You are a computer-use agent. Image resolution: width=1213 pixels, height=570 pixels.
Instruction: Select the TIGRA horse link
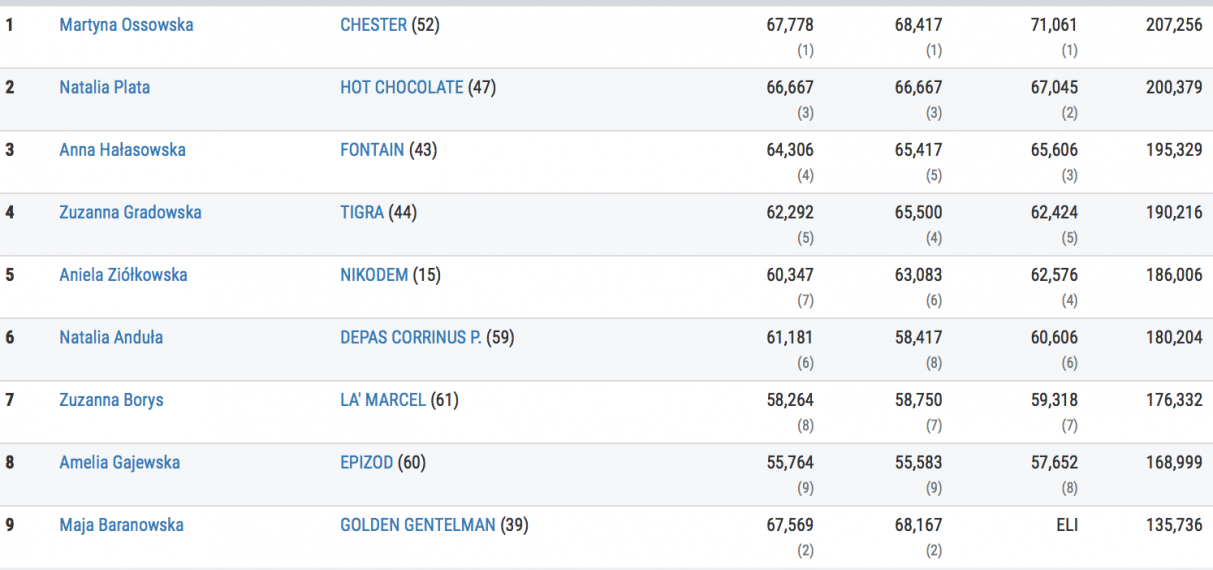tap(361, 212)
